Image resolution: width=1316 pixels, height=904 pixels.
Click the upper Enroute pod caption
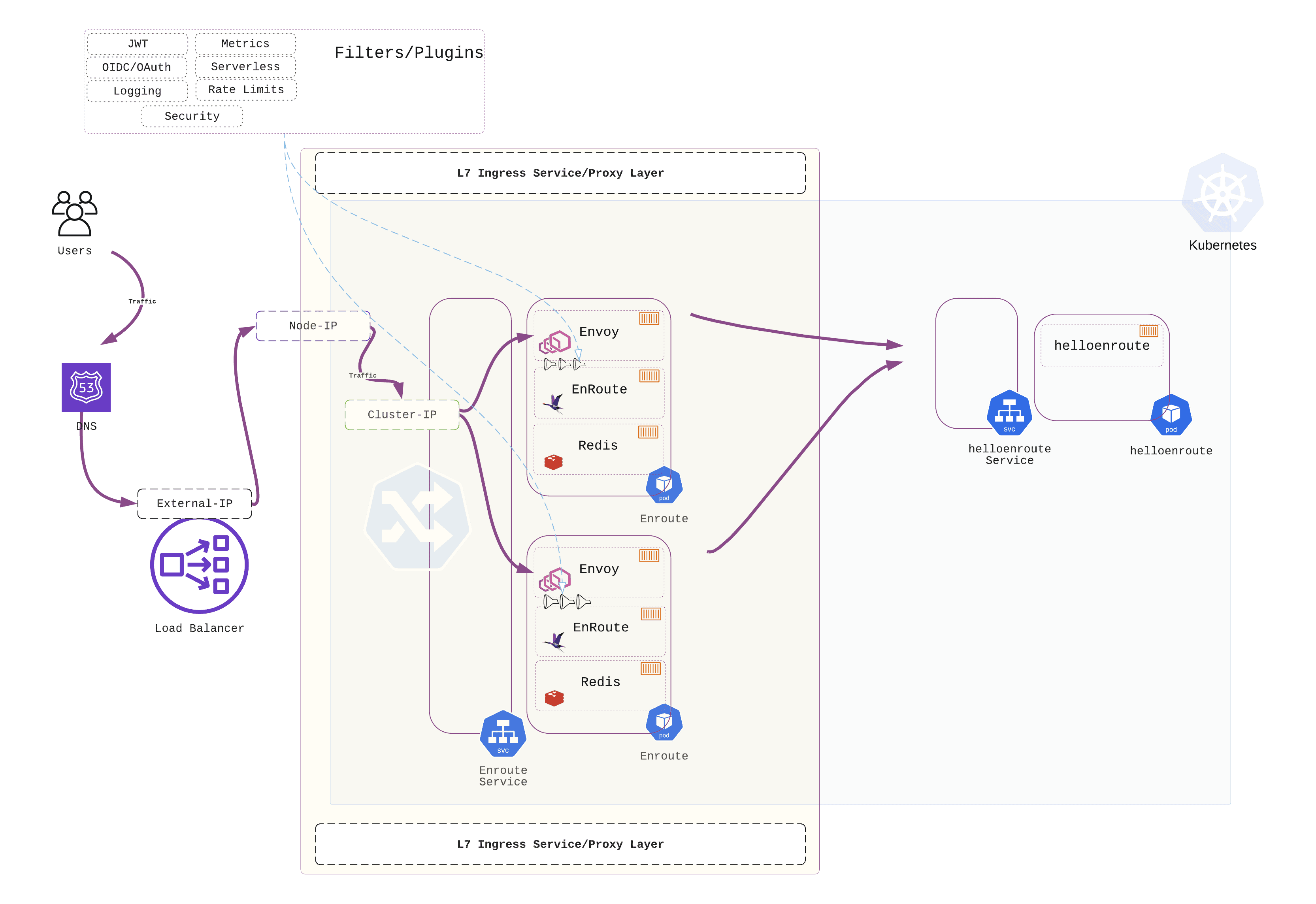click(x=664, y=519)
